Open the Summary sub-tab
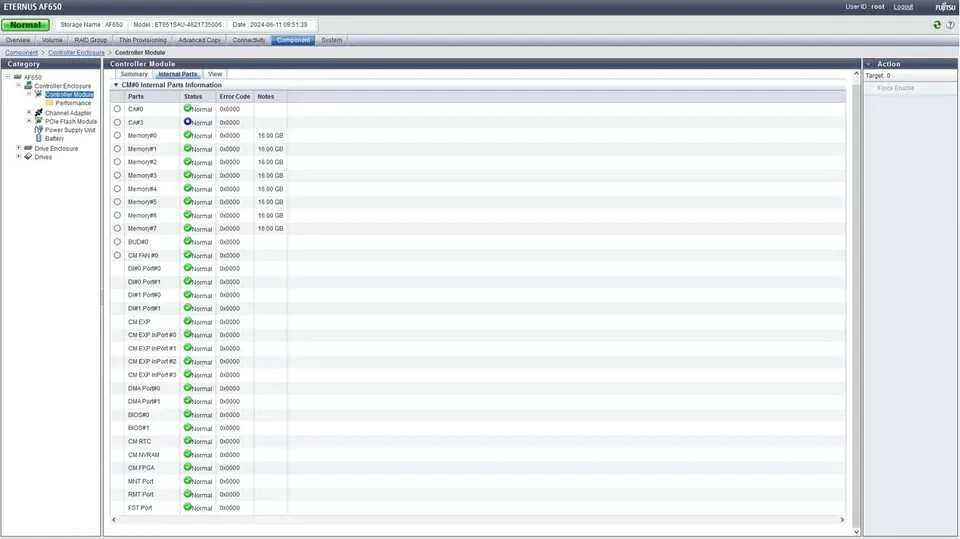This screenshot has height=539, width=960. (134, 74)
